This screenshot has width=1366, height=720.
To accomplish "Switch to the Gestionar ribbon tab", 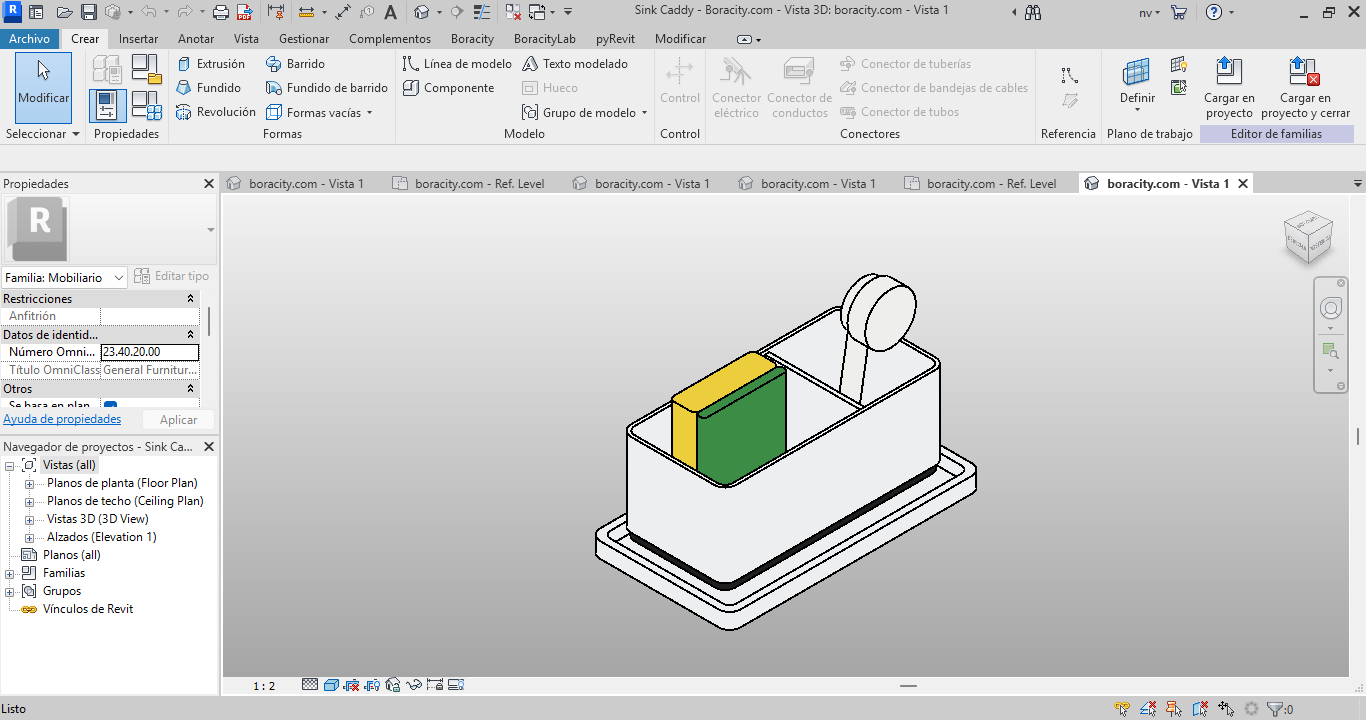I will pos(304,39).
